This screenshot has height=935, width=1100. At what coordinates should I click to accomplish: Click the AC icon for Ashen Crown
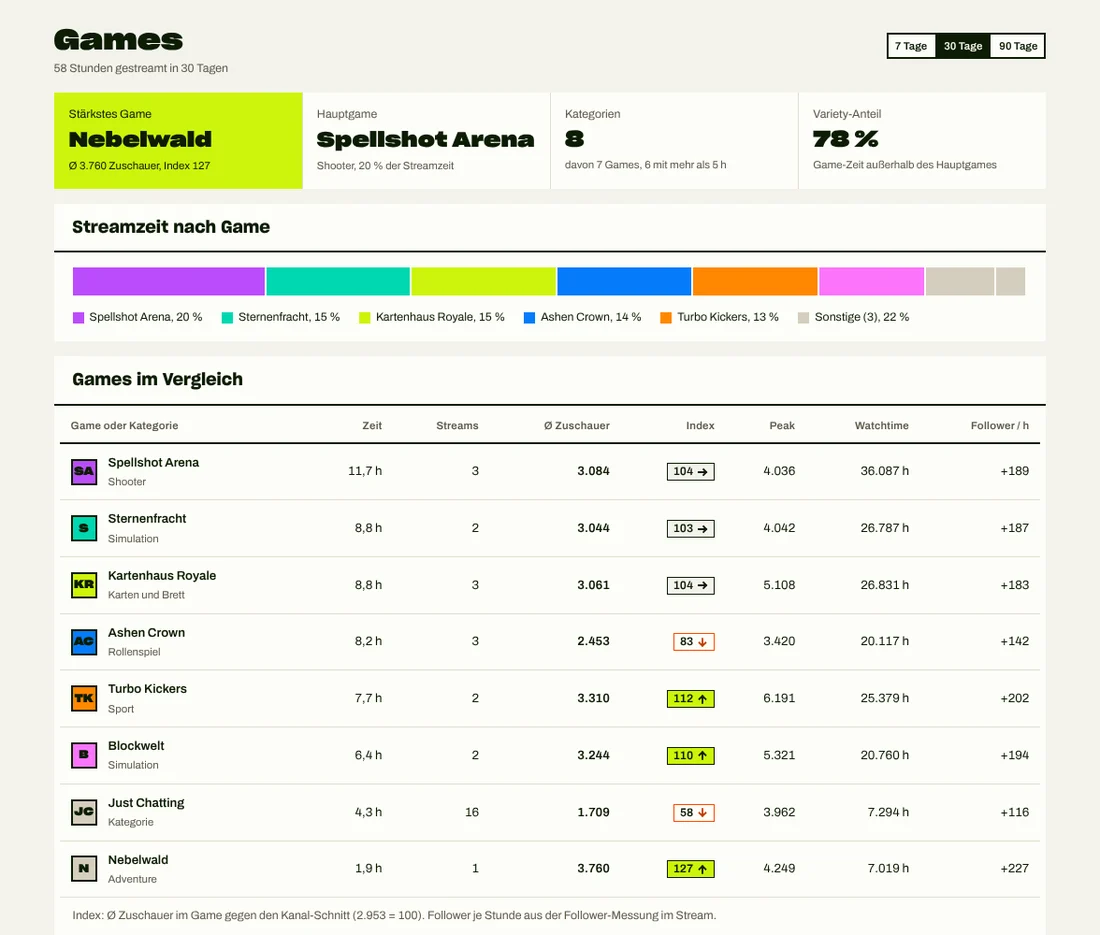tap(84, 642)
